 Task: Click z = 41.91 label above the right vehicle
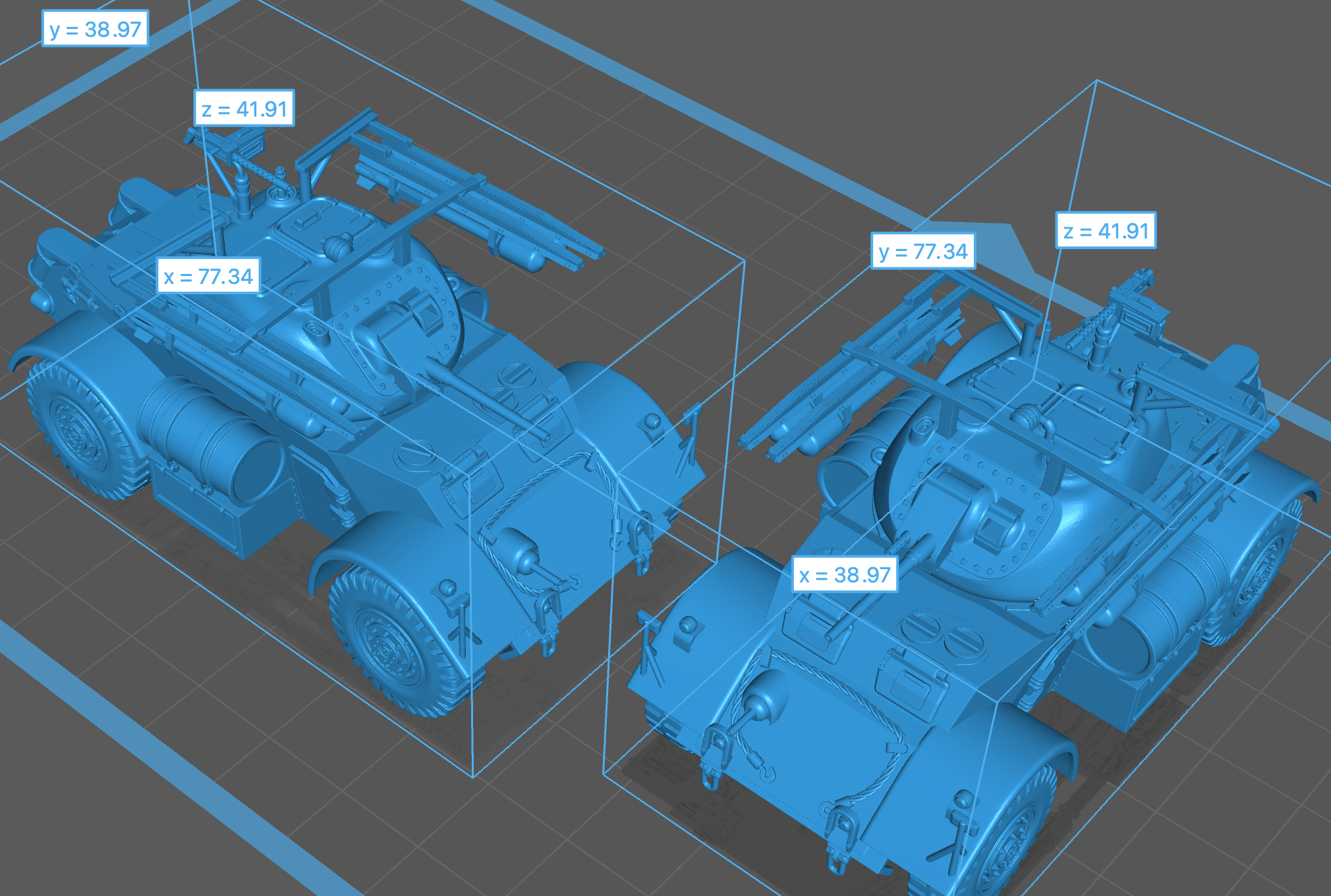tap(1106, 231)
